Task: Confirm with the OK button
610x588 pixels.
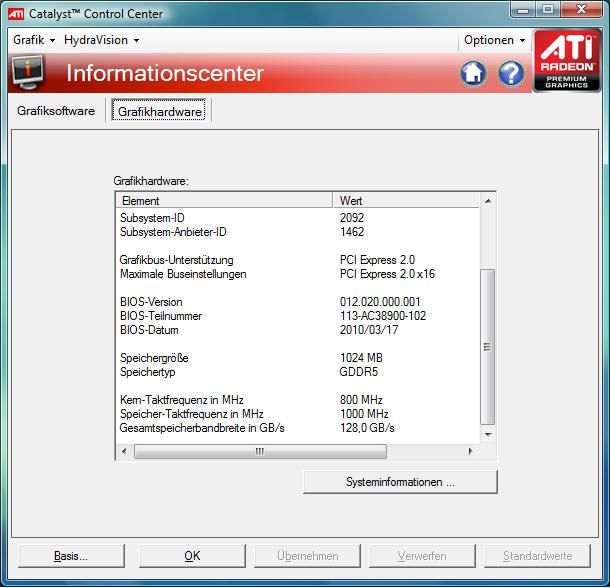Action: (192, 556)
